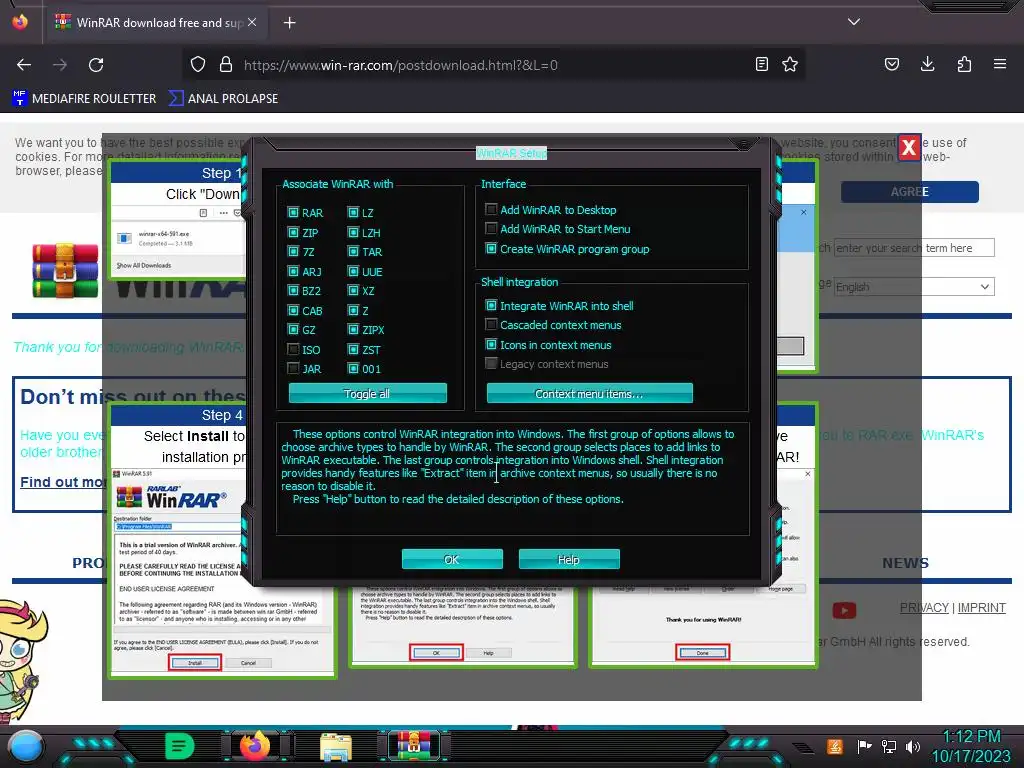Image resolution: width=1024 pixels, height=768 pixels.
Task: Click the Toggle all button
Action: (368, 393)
